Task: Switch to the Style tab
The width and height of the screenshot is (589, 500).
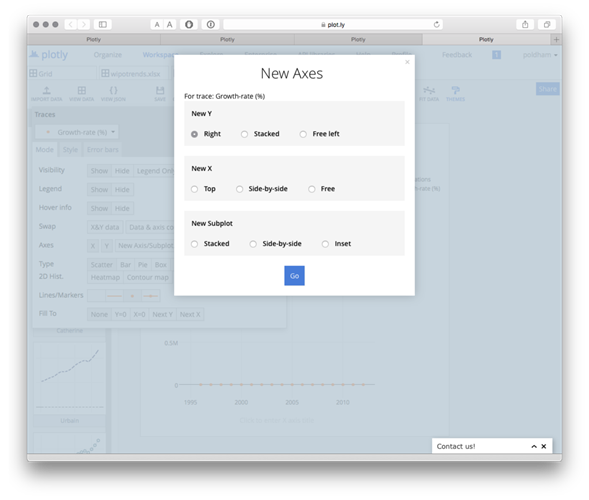Action: click(70, 150)
